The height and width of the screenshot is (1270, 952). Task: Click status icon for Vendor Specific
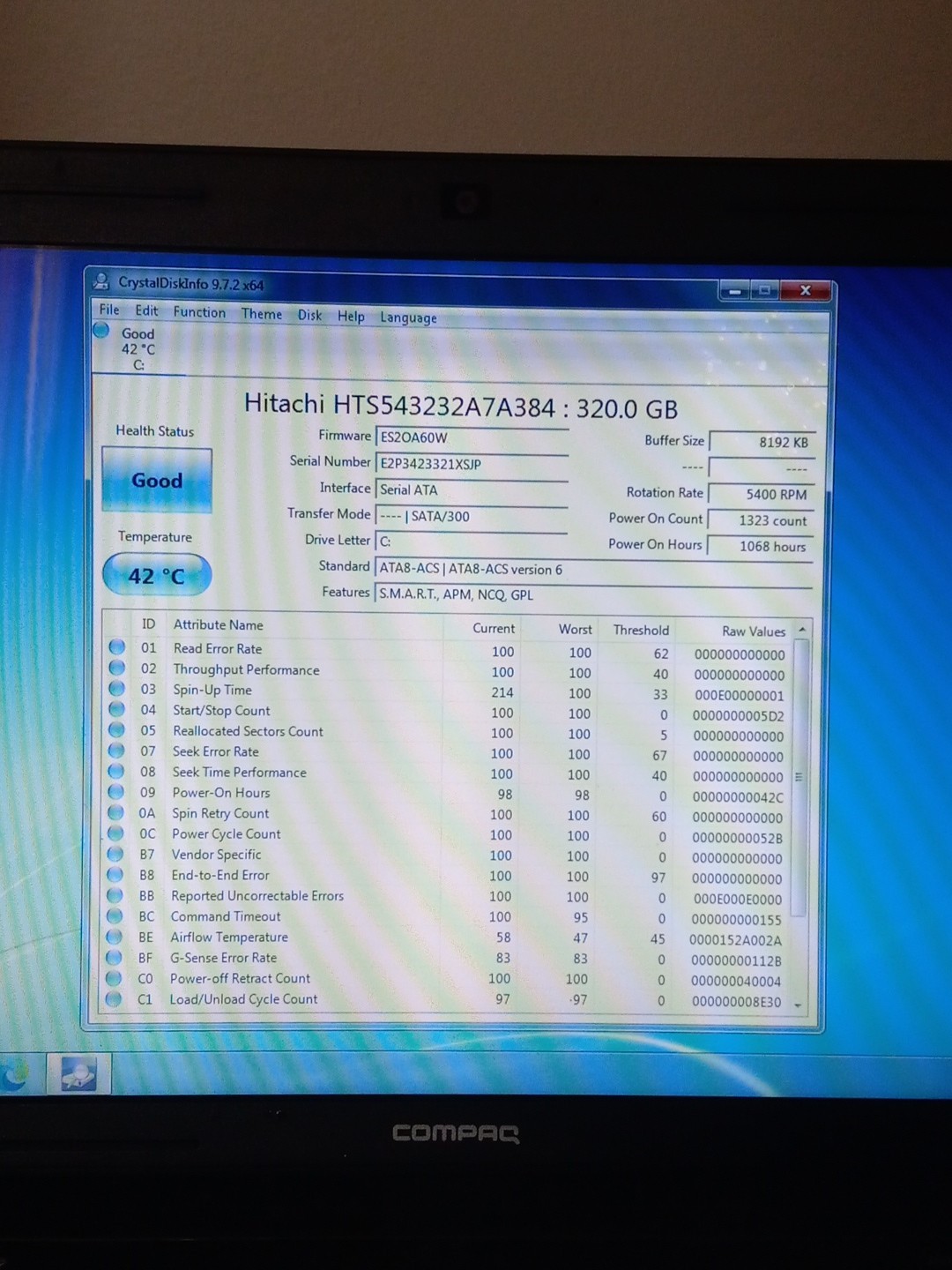[x=115, y=854]
